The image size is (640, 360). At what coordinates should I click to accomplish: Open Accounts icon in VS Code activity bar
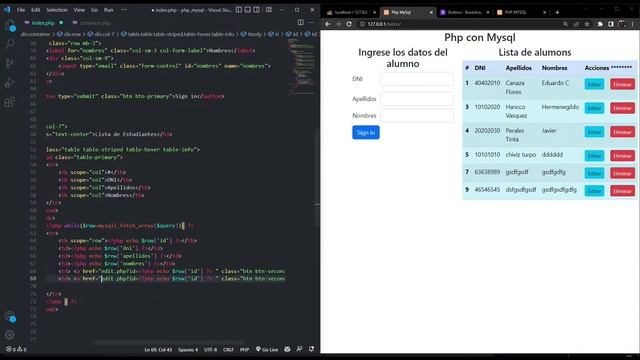10,316
